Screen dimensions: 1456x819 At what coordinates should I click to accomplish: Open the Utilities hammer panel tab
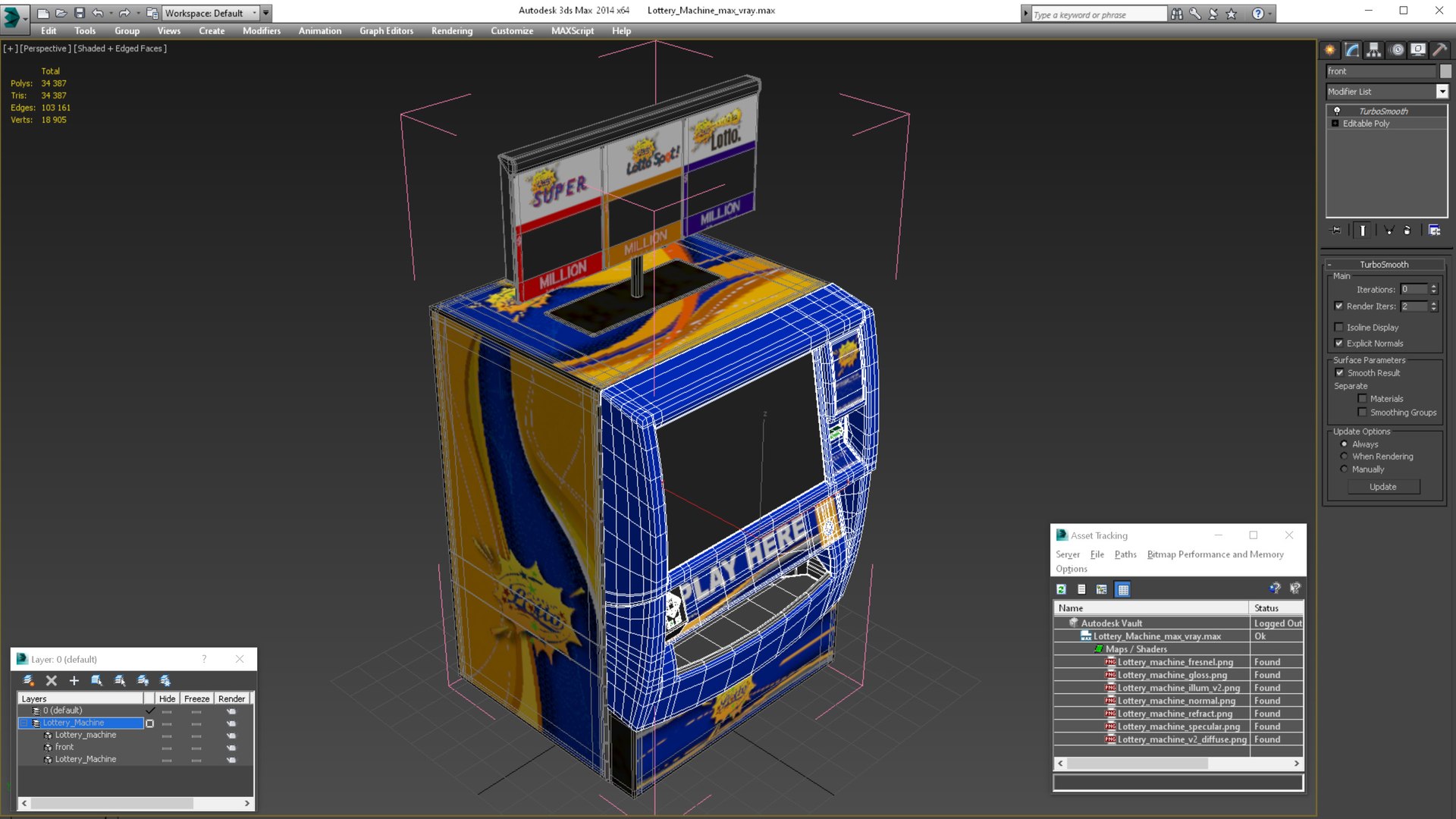[1439, 50]
